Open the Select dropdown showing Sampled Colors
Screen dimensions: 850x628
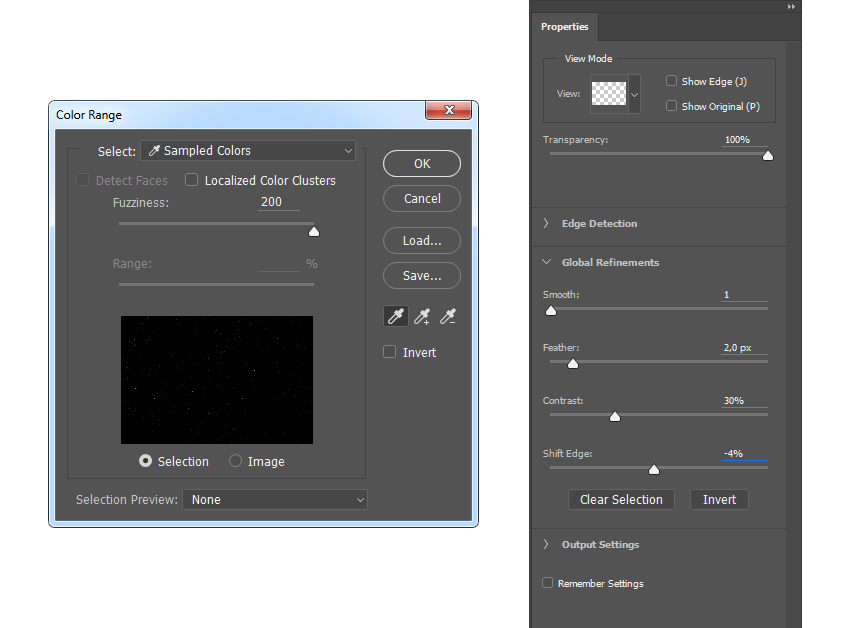pyautogui.click(x=247, y=150)
